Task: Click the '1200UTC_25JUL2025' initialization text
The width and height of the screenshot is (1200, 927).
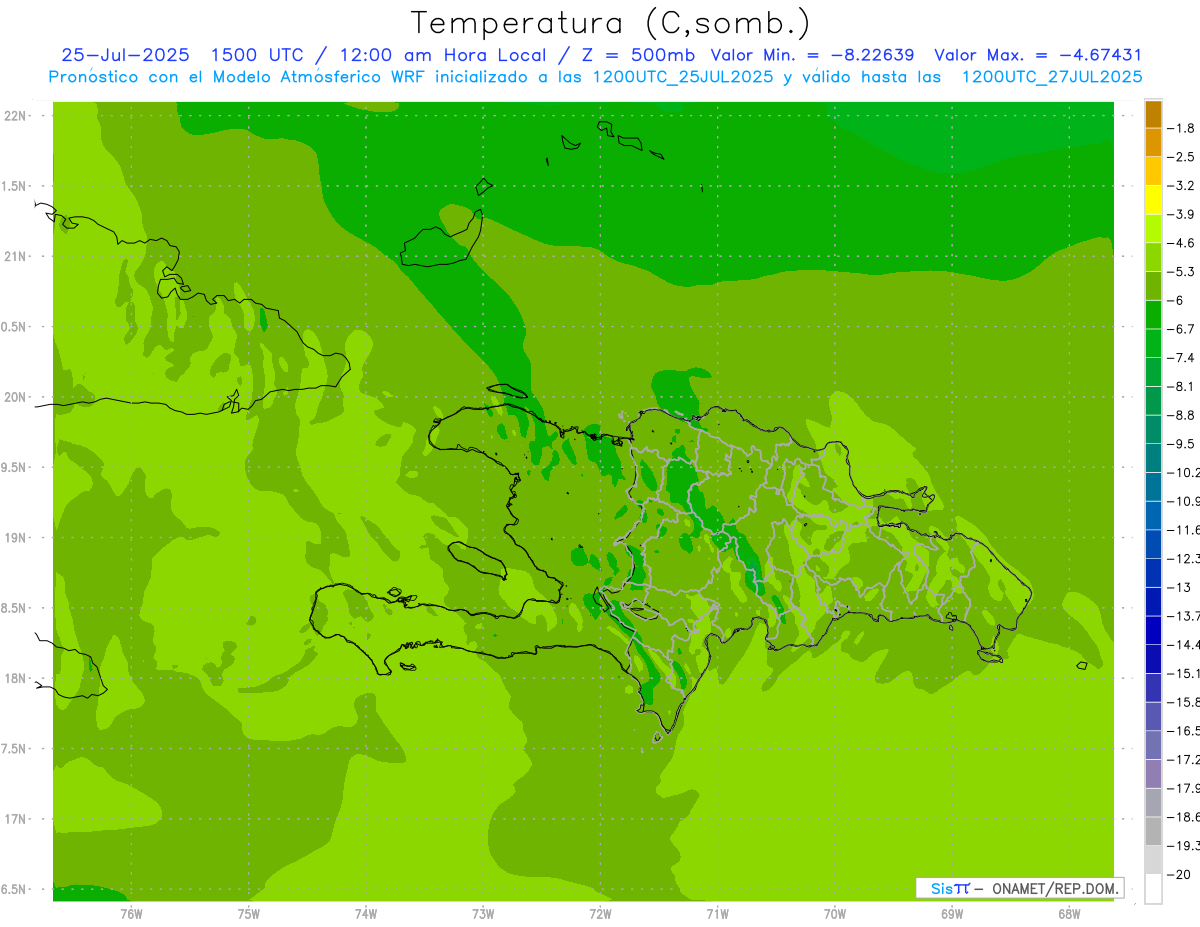Action: tap(682, 77)
